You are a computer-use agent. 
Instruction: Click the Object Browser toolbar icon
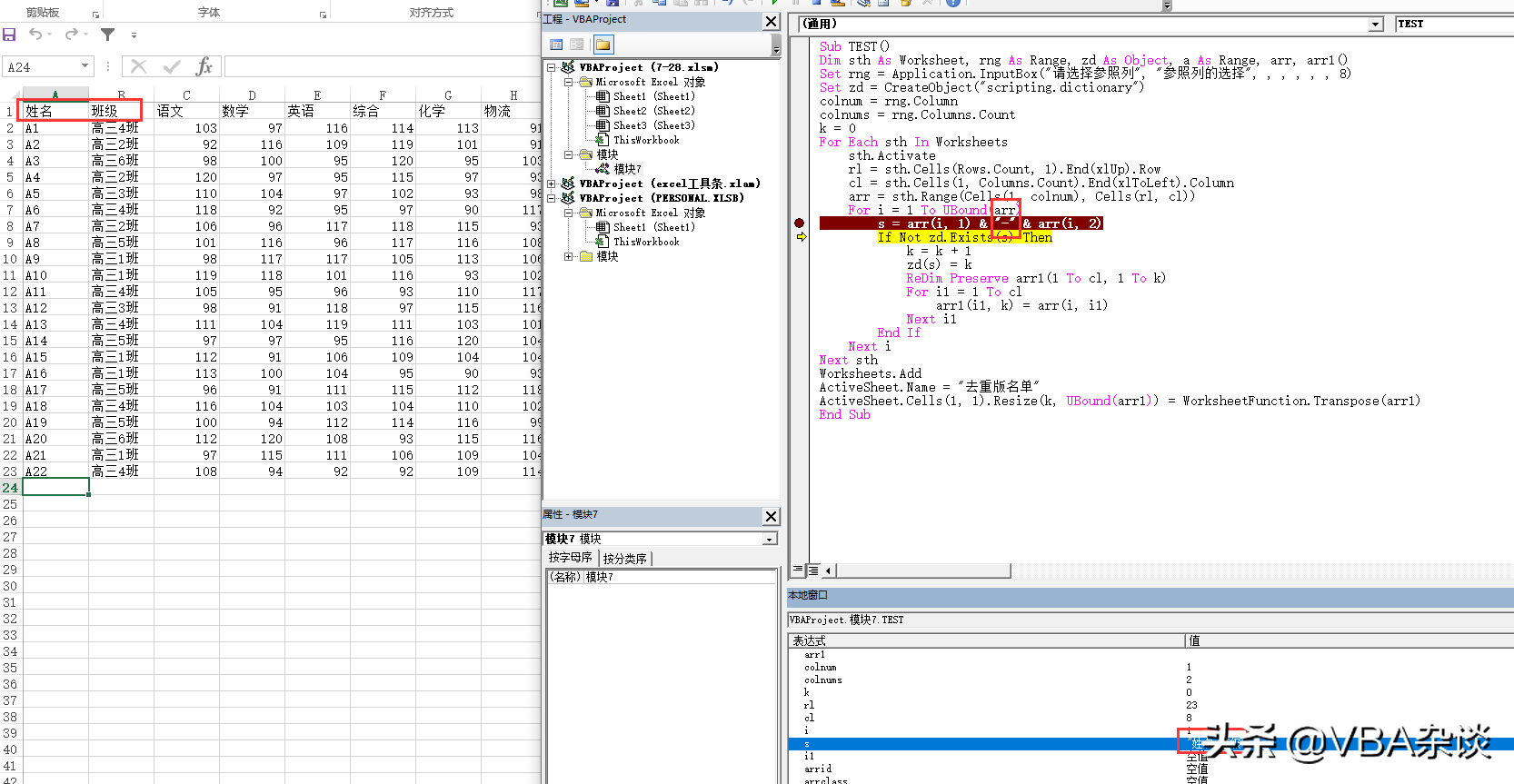pyautogui.click(x=905, y=3)
